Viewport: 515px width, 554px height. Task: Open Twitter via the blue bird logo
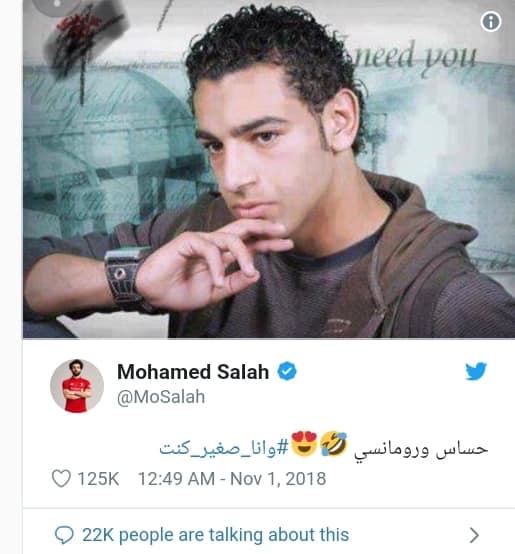(x=476, y=371)
